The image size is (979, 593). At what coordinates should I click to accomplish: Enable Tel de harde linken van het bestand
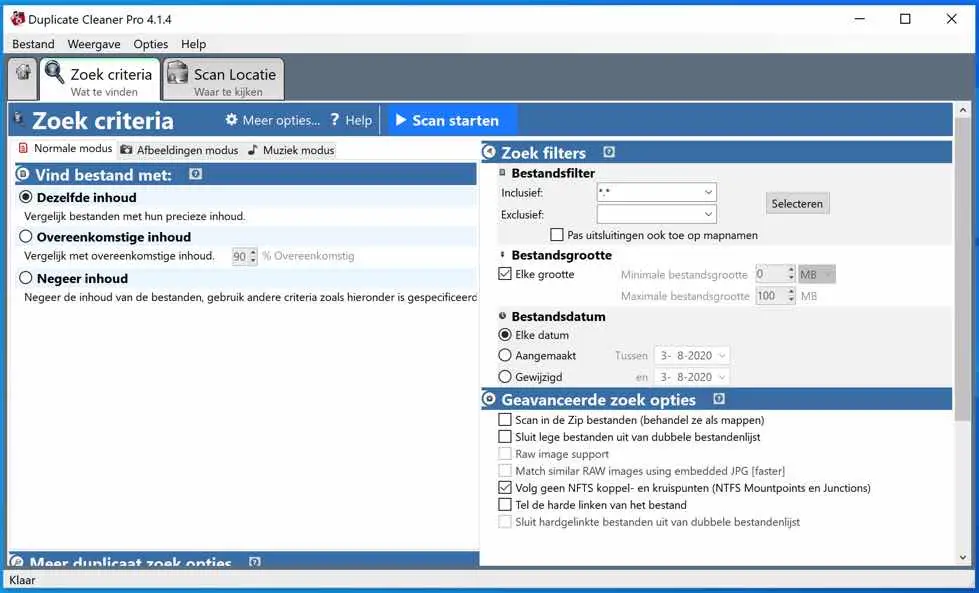coord(505,504)
